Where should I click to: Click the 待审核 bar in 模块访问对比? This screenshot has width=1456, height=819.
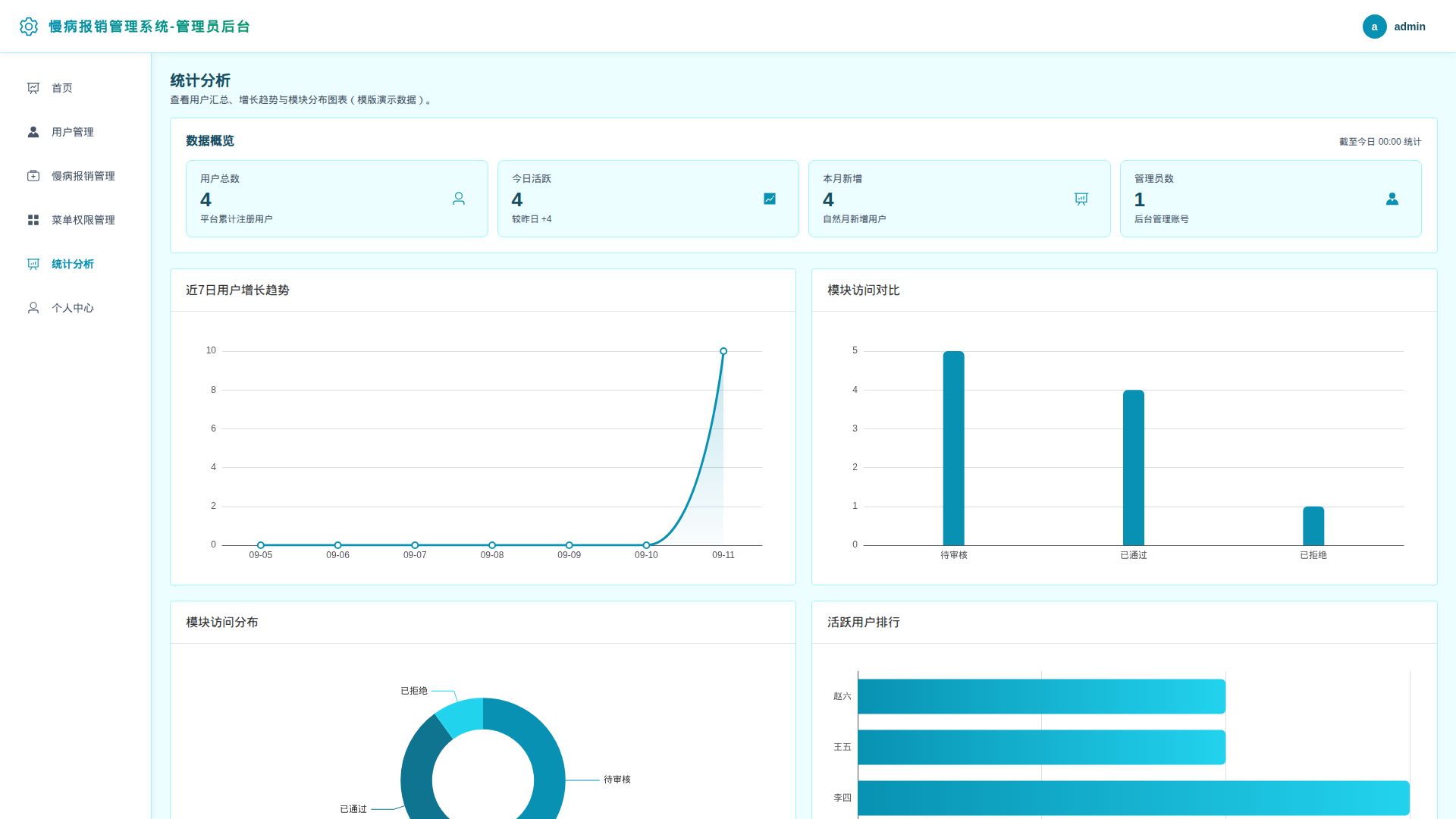[x=953, y=448]
